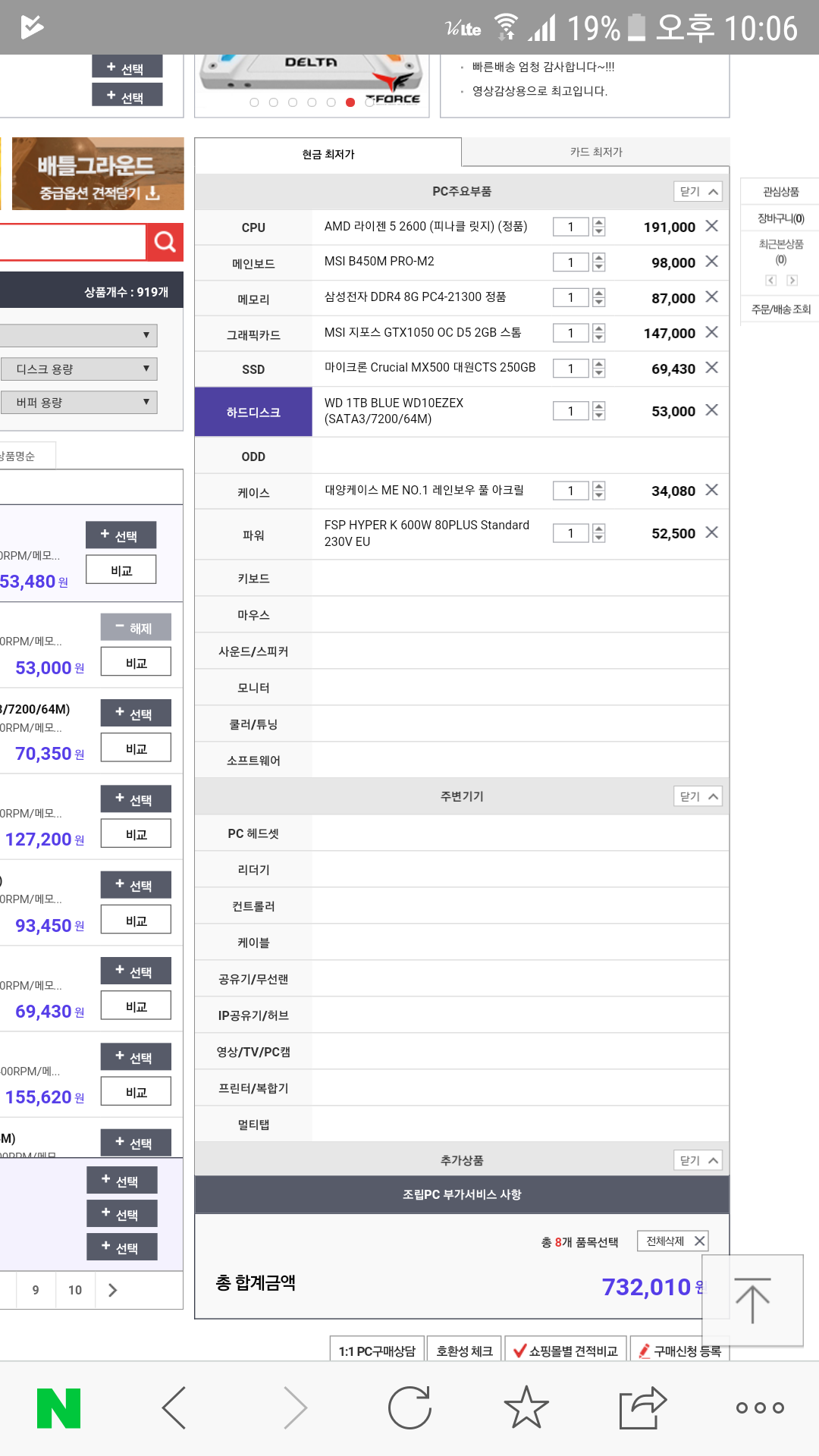The height and width of the screenshot is (1456, 819).
Task: Switch to the 현금 최저가 tab
Action: 328,154
